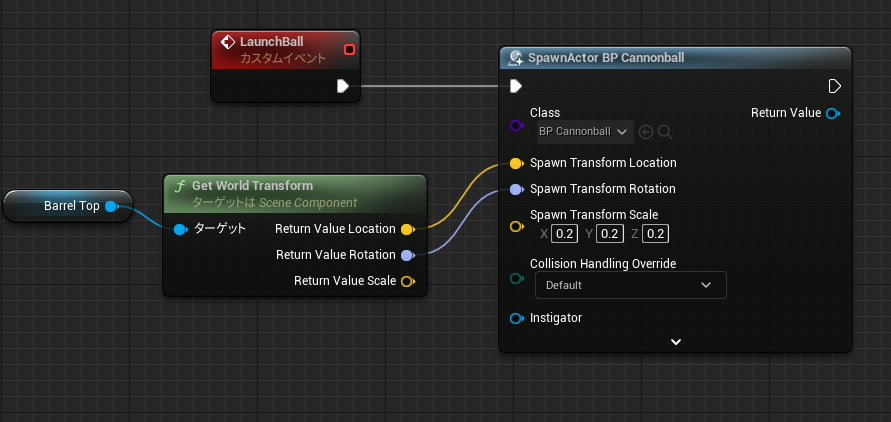Click the ターゲット input pin on Get World Transform
The image size is (891, 422).
pyautogui.click(x=181, y=229)
